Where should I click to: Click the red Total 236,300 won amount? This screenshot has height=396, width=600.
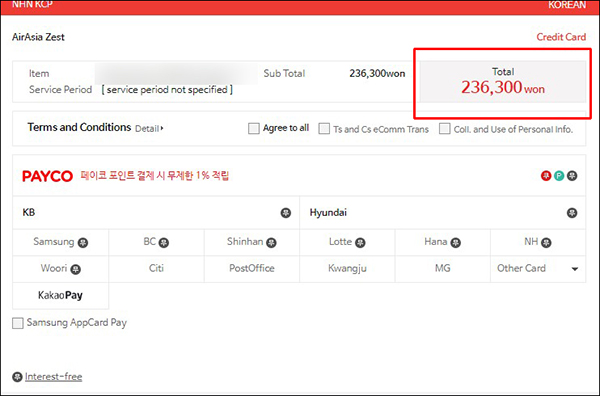pos(502,88)
